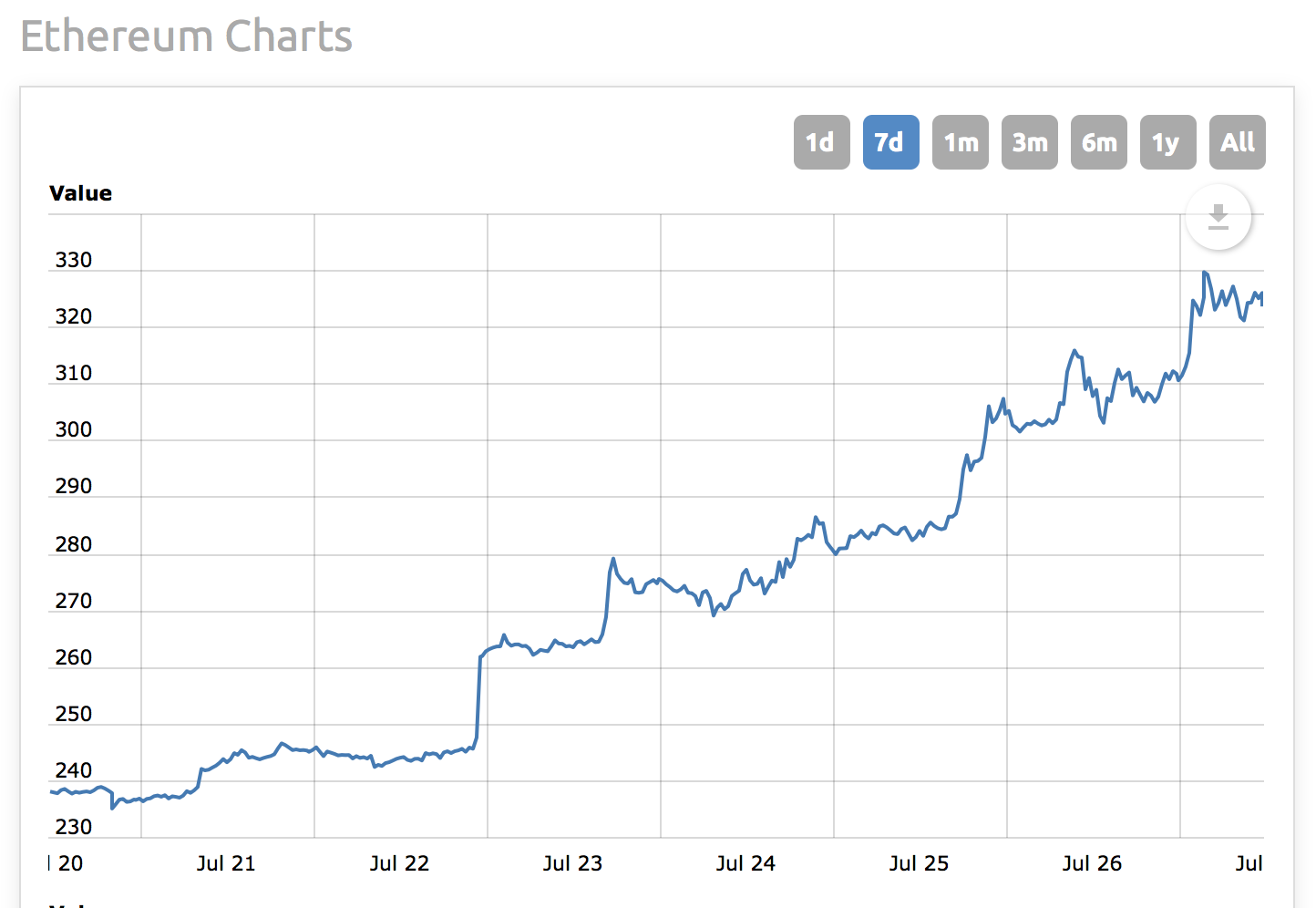Click the Jul 22 date label
Viewport: 1316px width, 908px height.
(x=399, y=863)
